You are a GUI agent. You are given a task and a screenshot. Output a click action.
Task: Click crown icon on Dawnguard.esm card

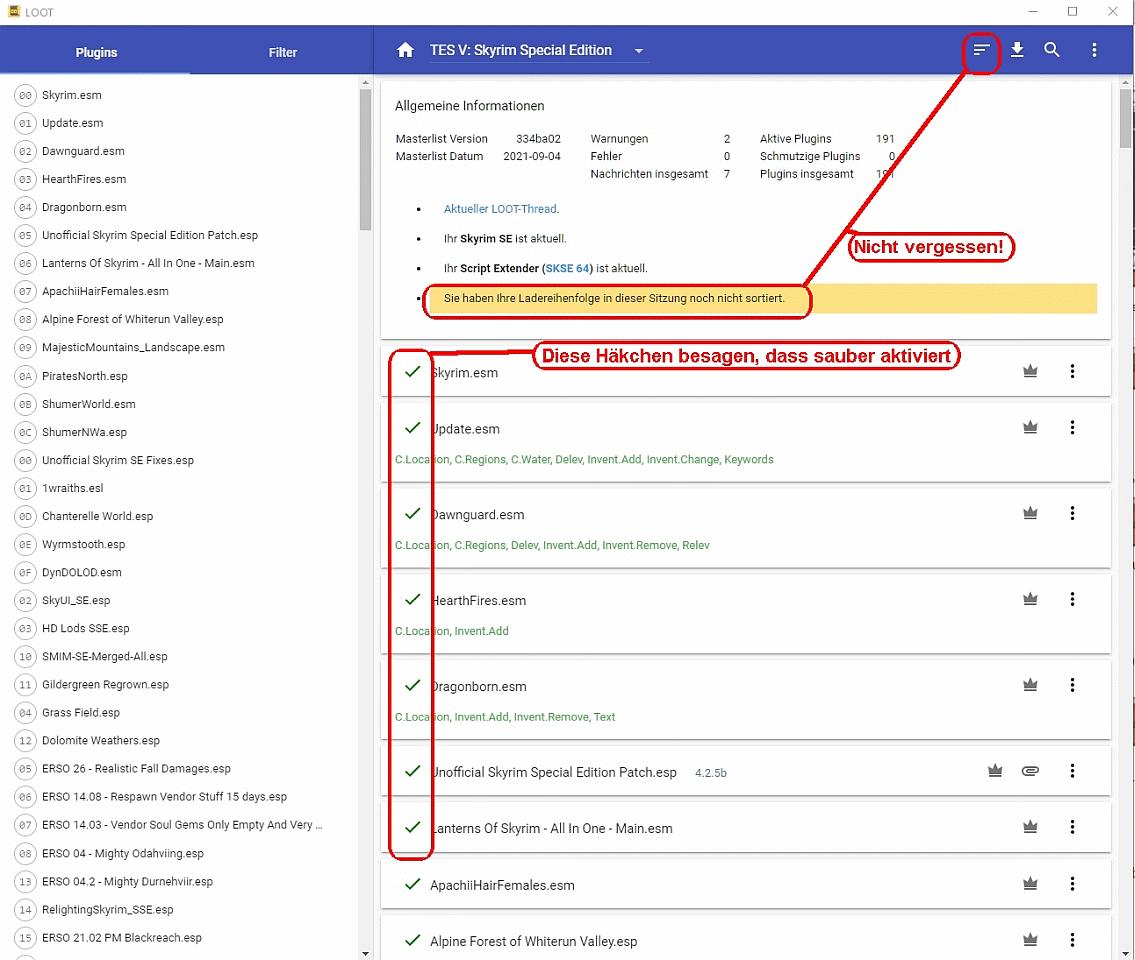pos(1030,514)
